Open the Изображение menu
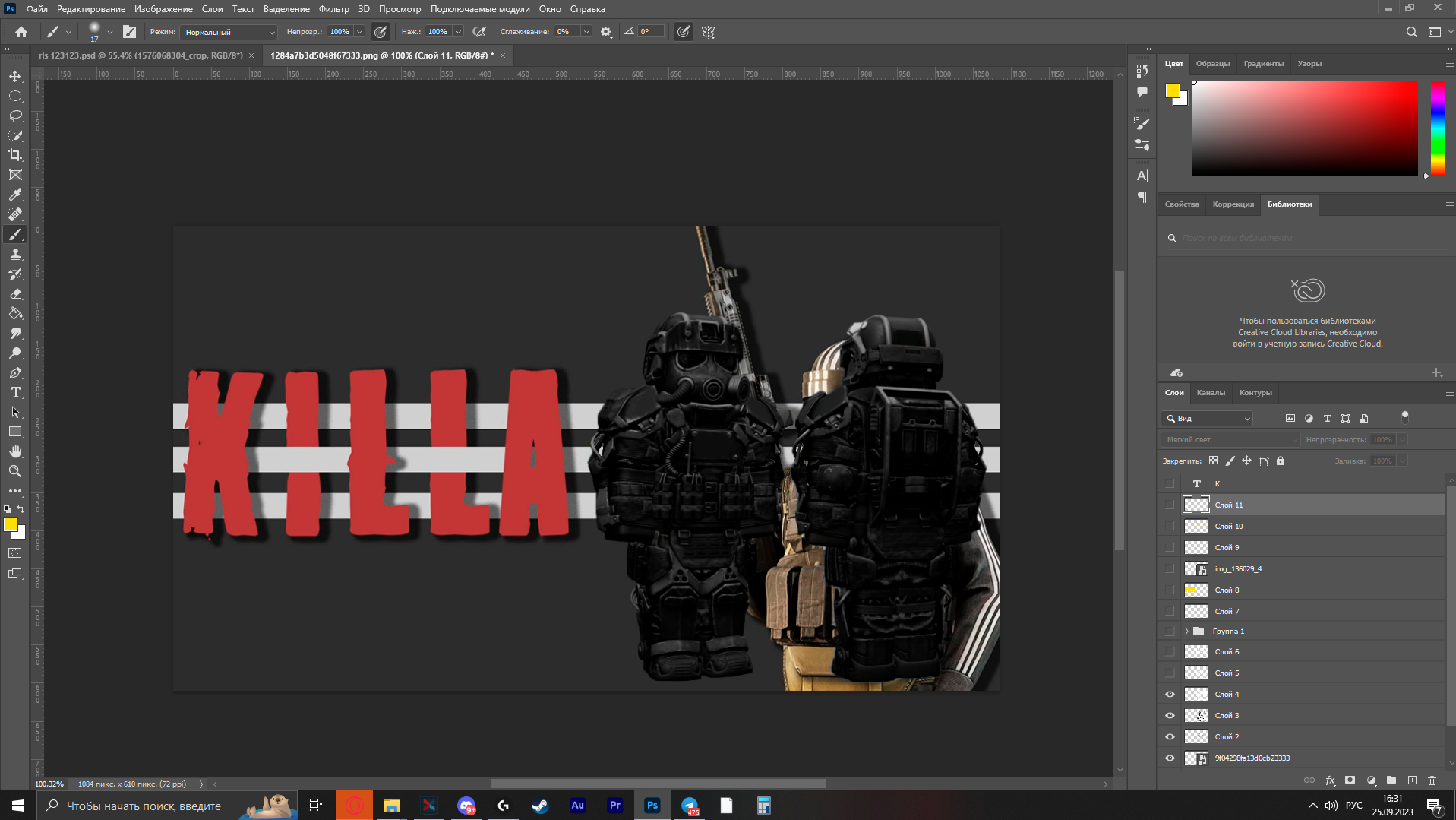The width and height of the screenshot is (1456, 820). [163, 9]
